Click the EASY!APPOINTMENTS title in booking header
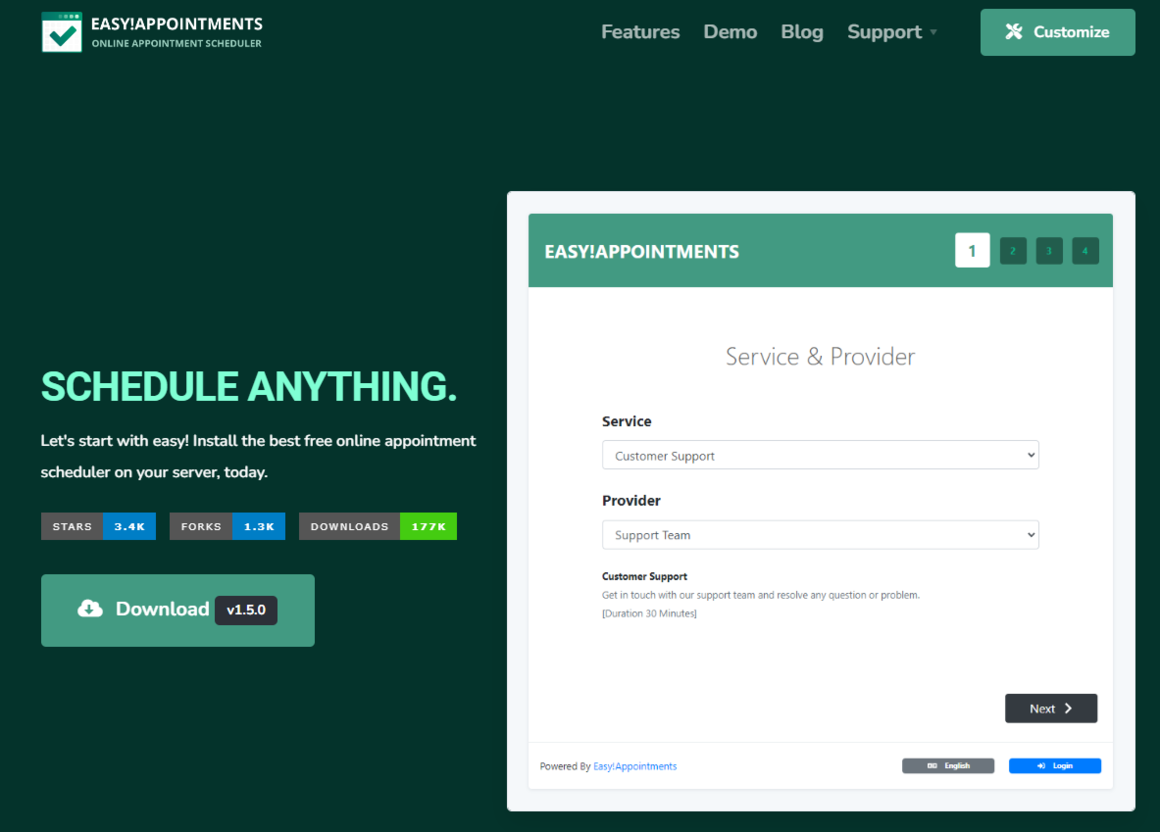 click(641, 251)
